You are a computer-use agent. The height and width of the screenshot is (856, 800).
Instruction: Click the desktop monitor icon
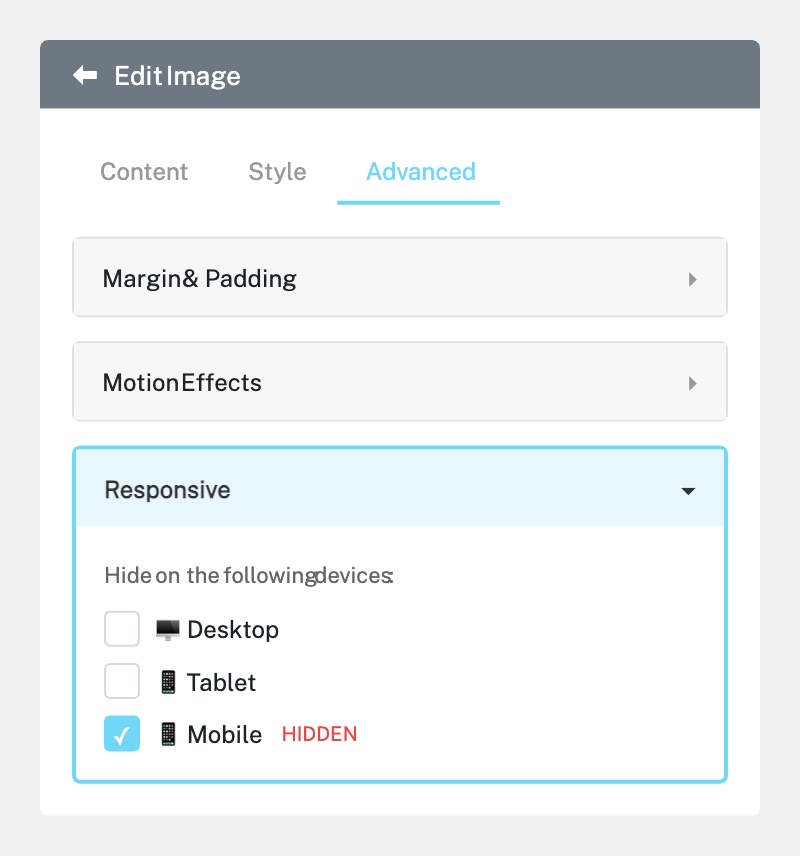(x=168, y=630)
